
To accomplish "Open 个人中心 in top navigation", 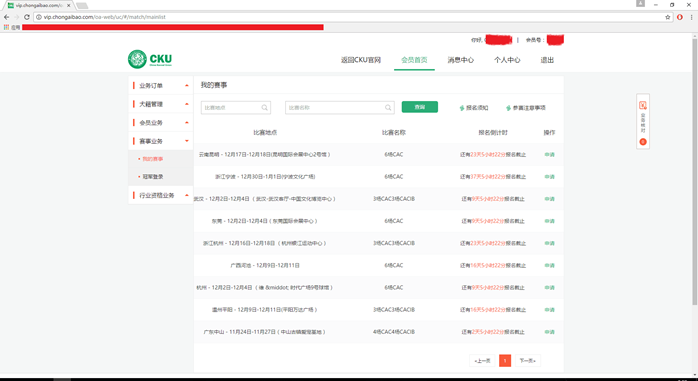I will [x=507, y=60].
